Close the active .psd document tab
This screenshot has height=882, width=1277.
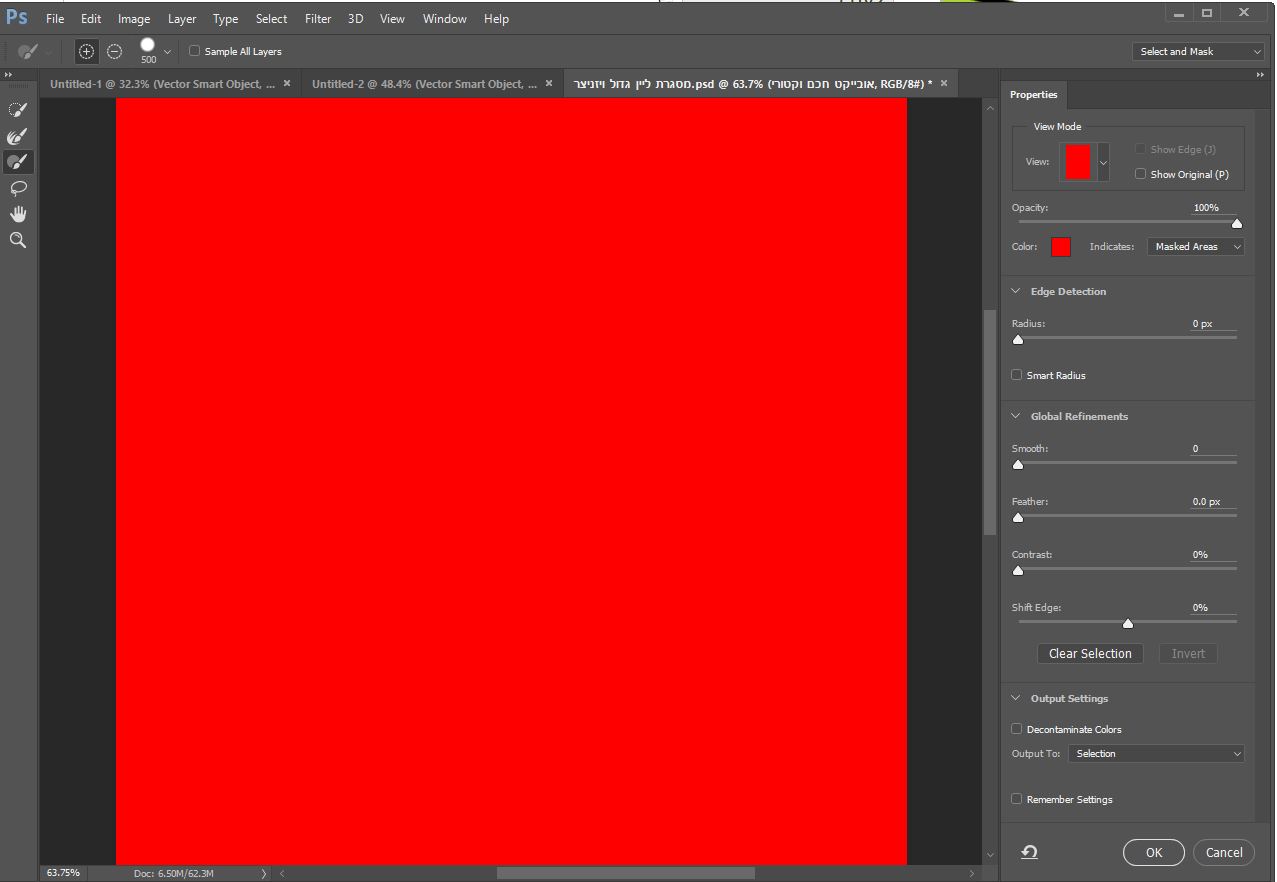pos(944,84)
